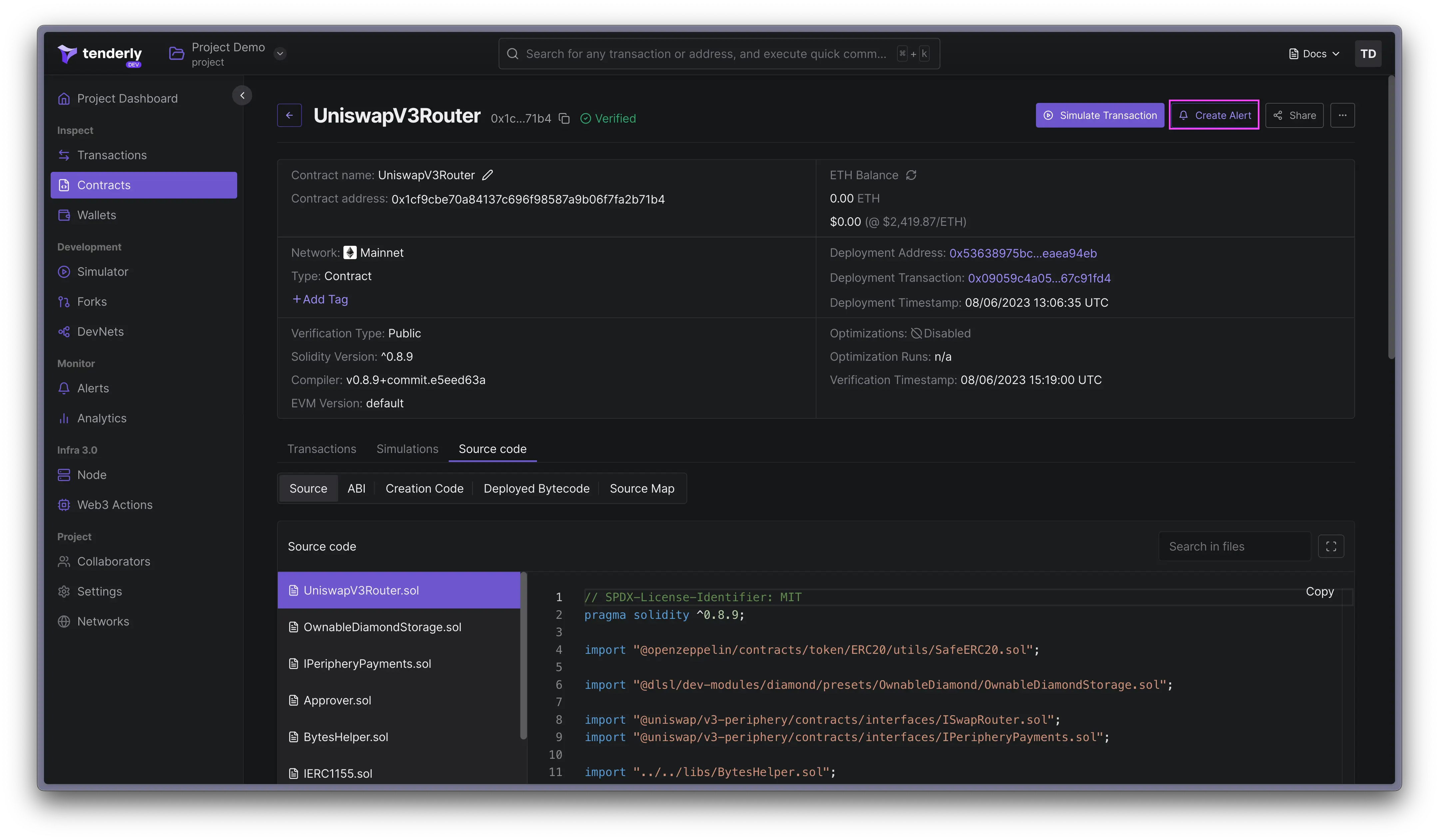1439x840 pixels.
Task: Open the Approver.sol file
Action: (x=399, y=700)
